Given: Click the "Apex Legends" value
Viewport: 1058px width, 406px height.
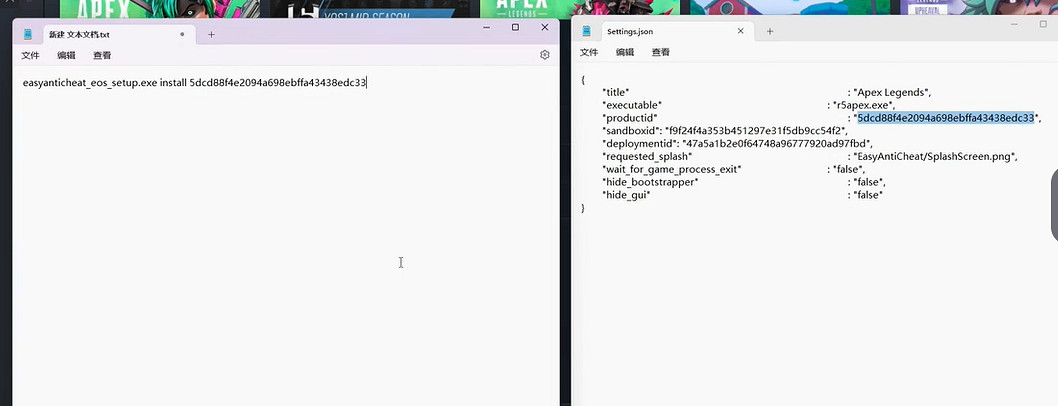Looking at the screenshot, I should coord(892,92).
